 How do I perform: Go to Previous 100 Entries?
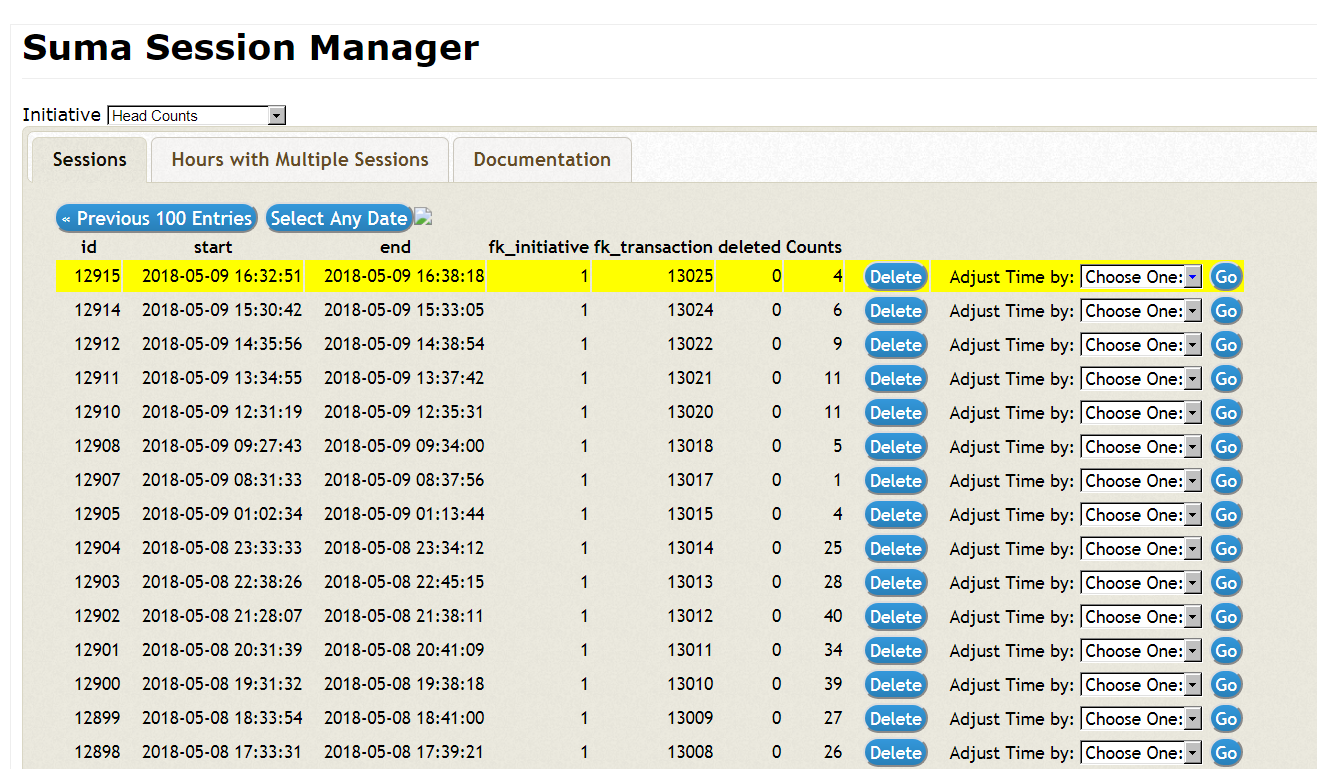[x=157, y=218]
